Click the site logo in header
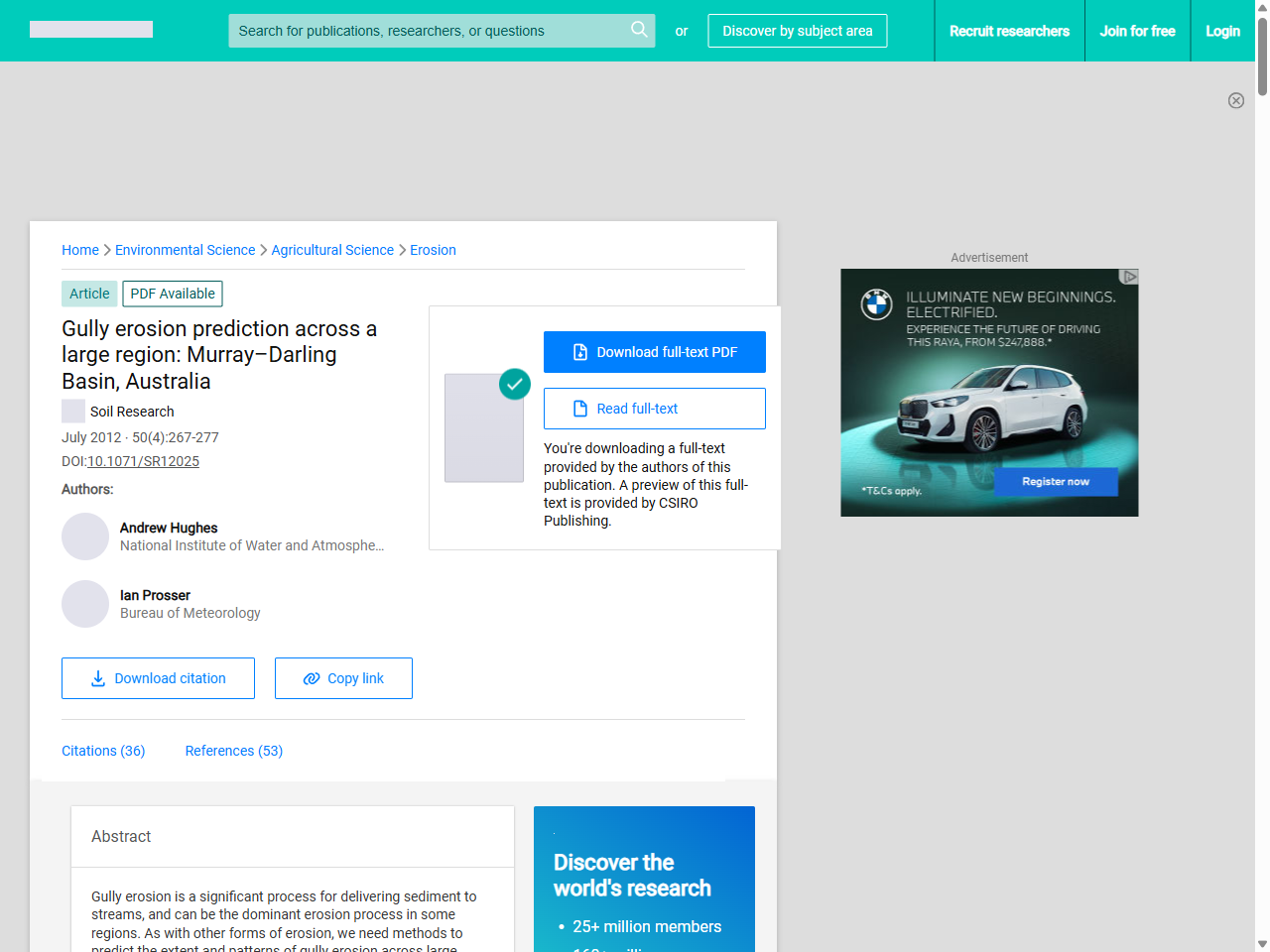The height and width of the screenshot is (952, 1270). (x=91, y=30)
